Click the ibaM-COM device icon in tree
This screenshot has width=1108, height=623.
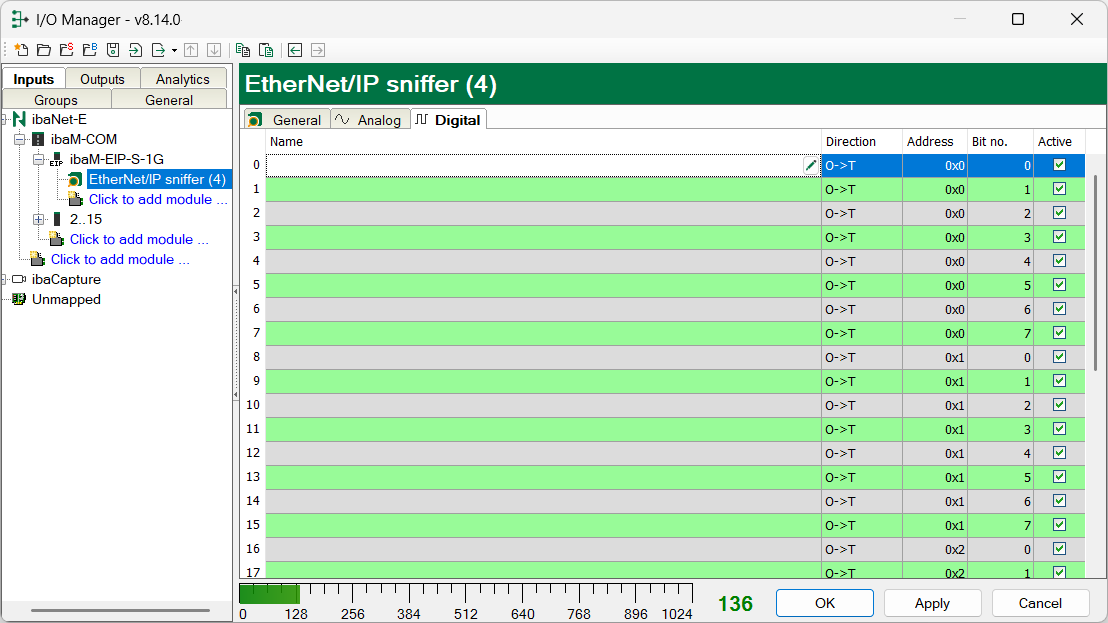[x=38, y=139]
